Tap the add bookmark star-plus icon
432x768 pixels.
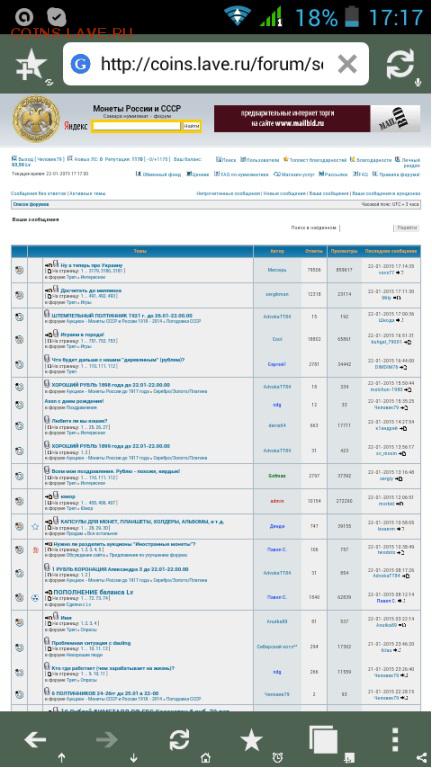pyautogui.click(x=31, y=65)
